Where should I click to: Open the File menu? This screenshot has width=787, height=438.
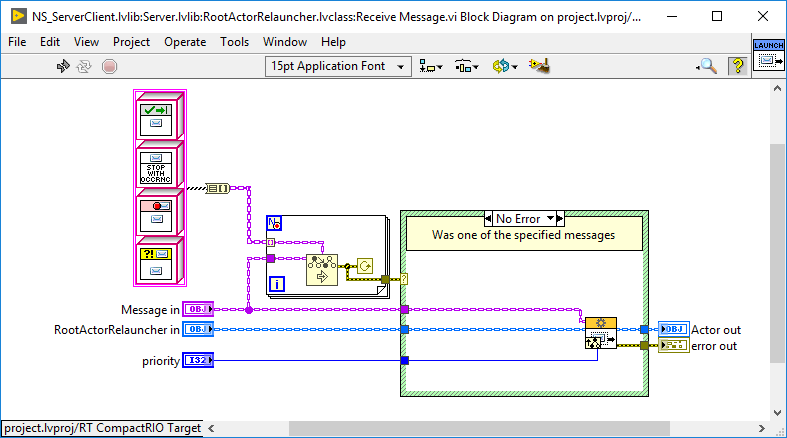coord(17,42)
